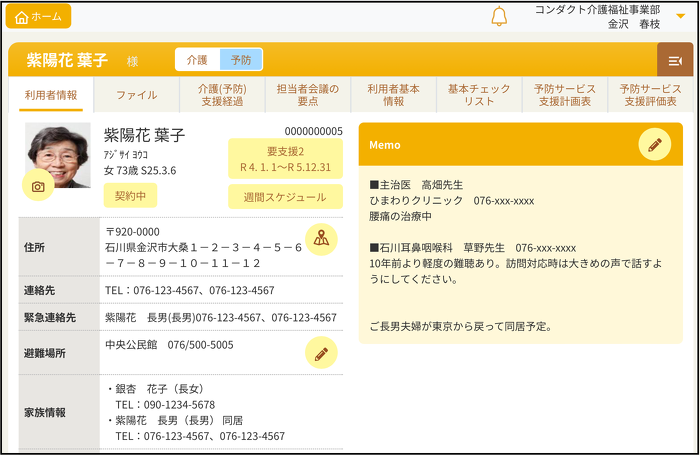Go to 利用者基本情報 tab
This screenshot has height=455, width=700.
393,95
